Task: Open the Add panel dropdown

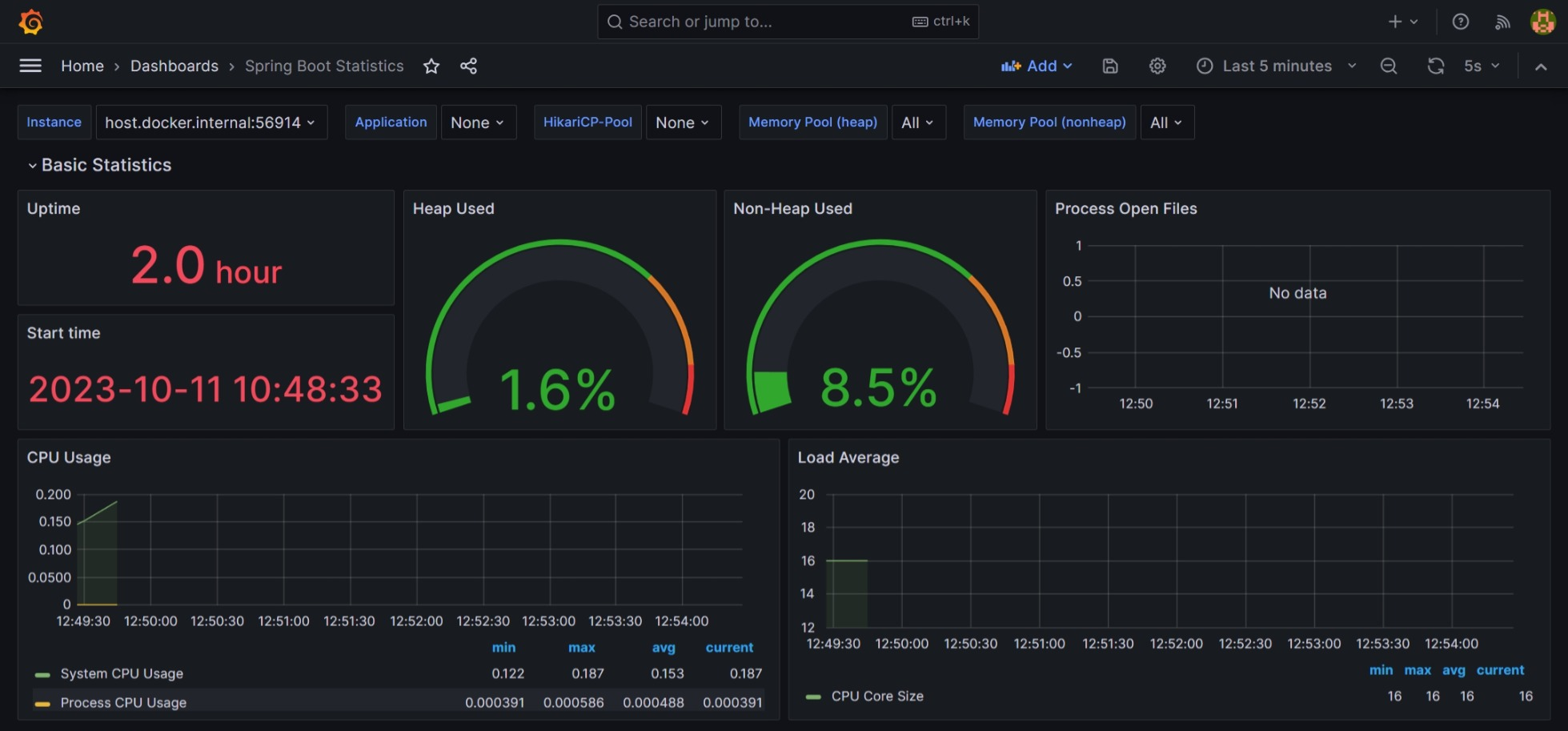Action: 1037,66
